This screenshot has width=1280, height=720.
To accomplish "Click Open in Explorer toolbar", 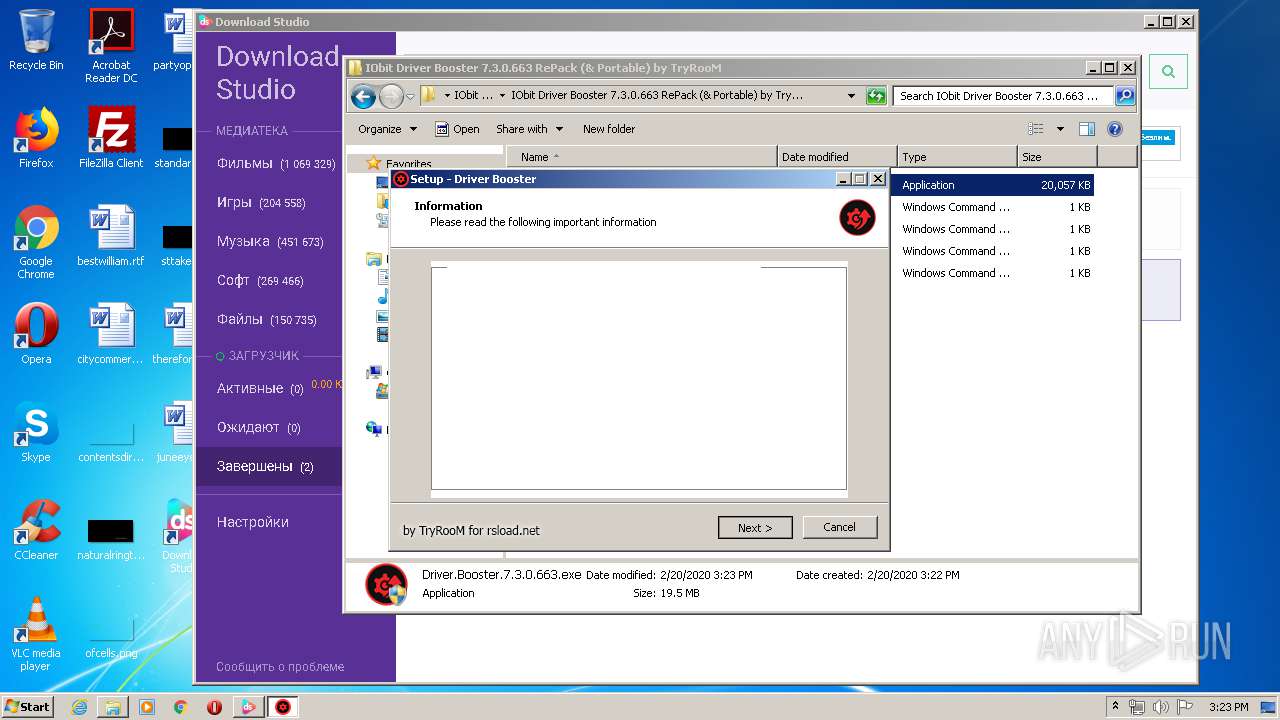I will click(457, 129).
